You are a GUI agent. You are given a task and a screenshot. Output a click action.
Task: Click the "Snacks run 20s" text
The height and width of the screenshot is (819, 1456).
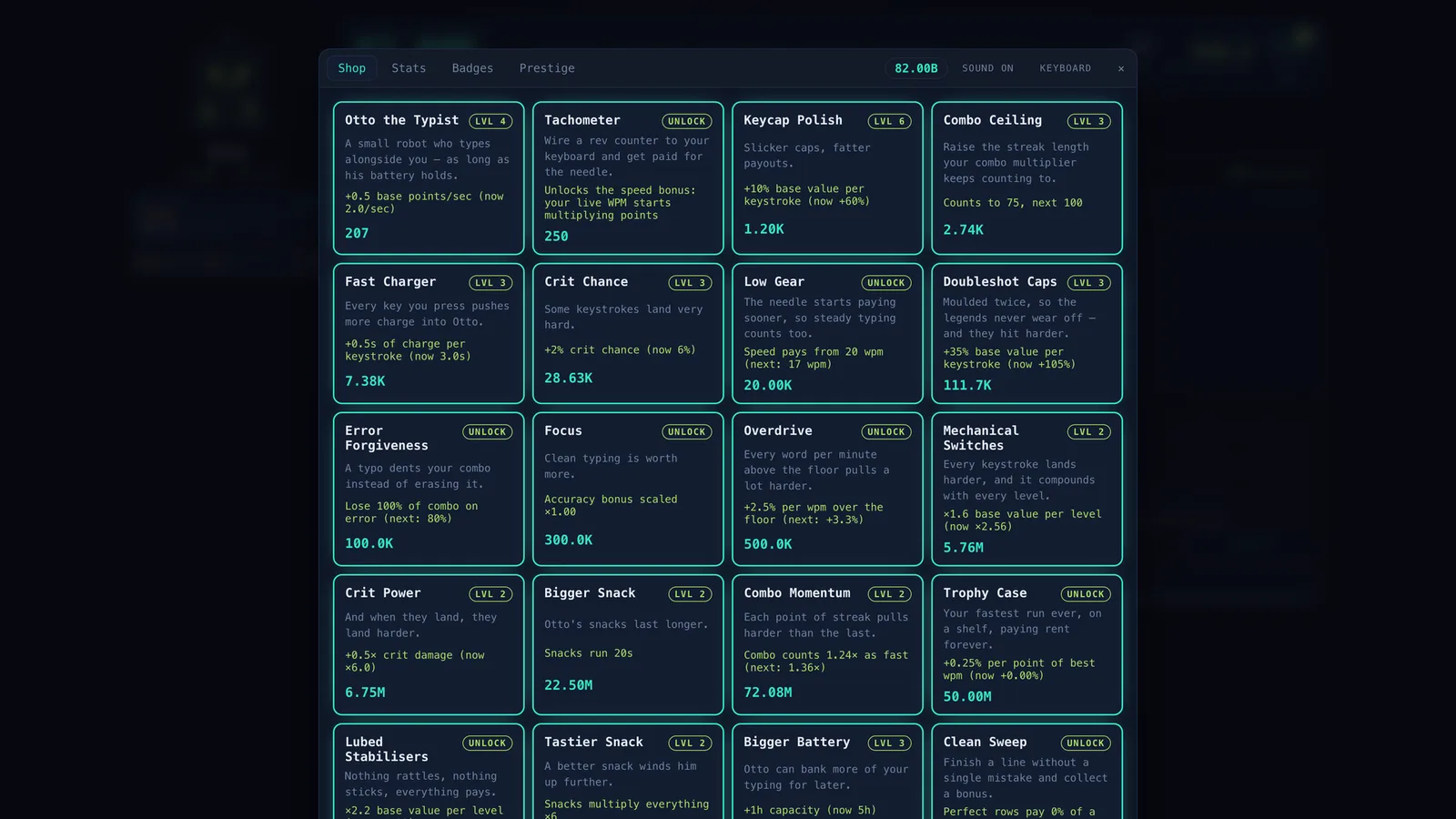[588, 653]
